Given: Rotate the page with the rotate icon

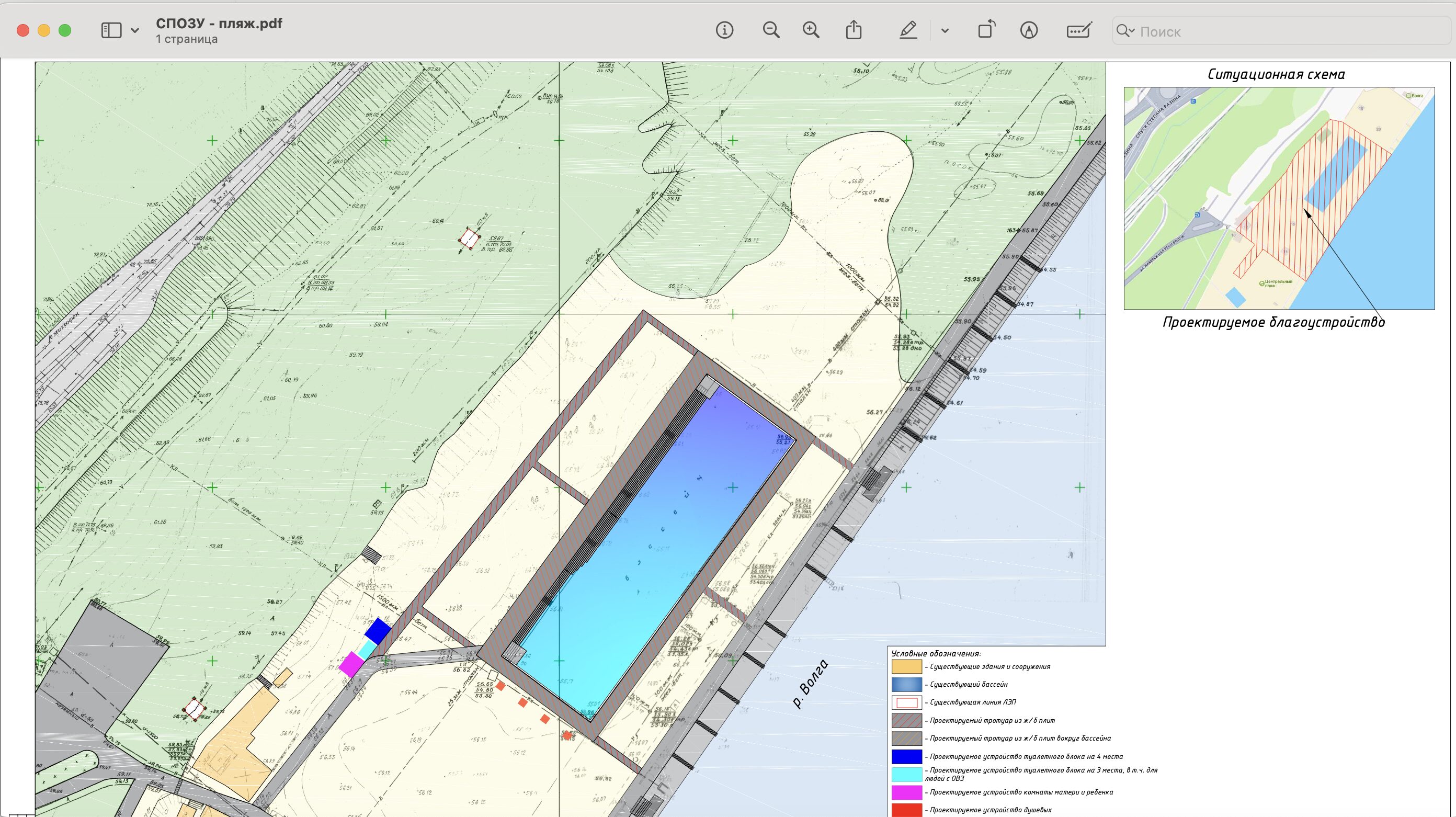Looking at the screenshot, I should point(986,30).
